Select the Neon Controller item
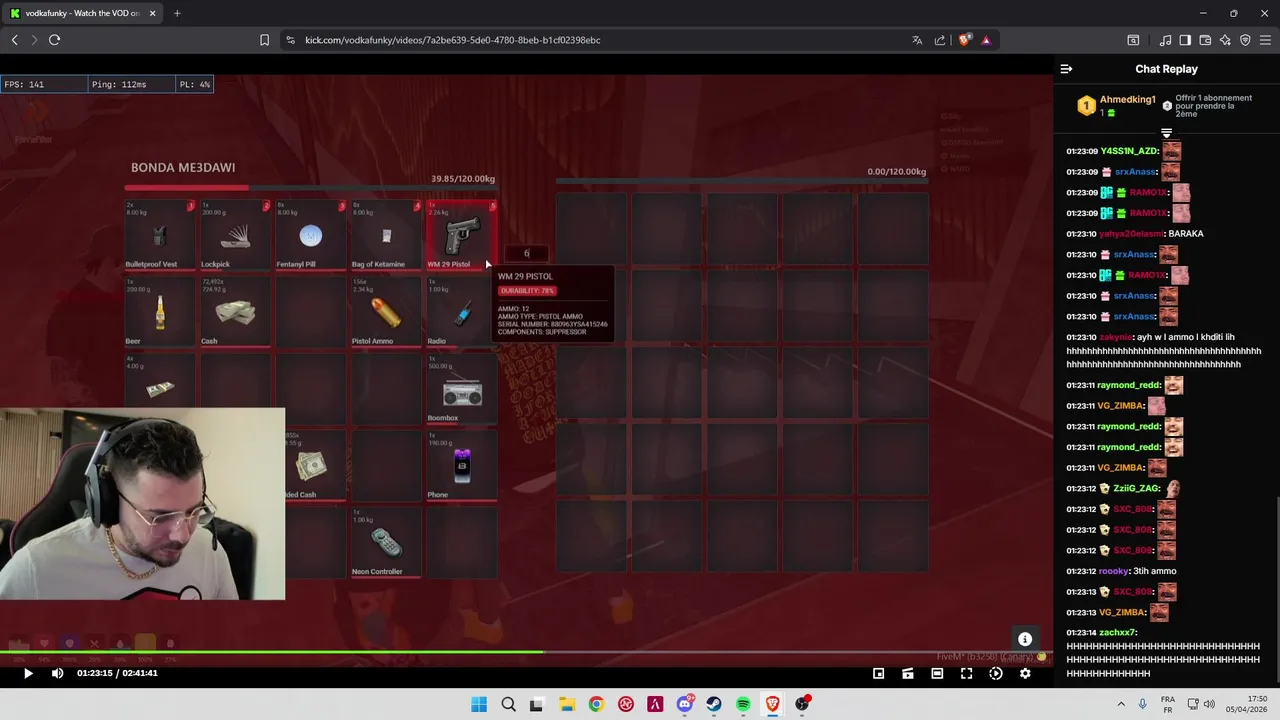The image size is (1280, 720). pos(386,544)
